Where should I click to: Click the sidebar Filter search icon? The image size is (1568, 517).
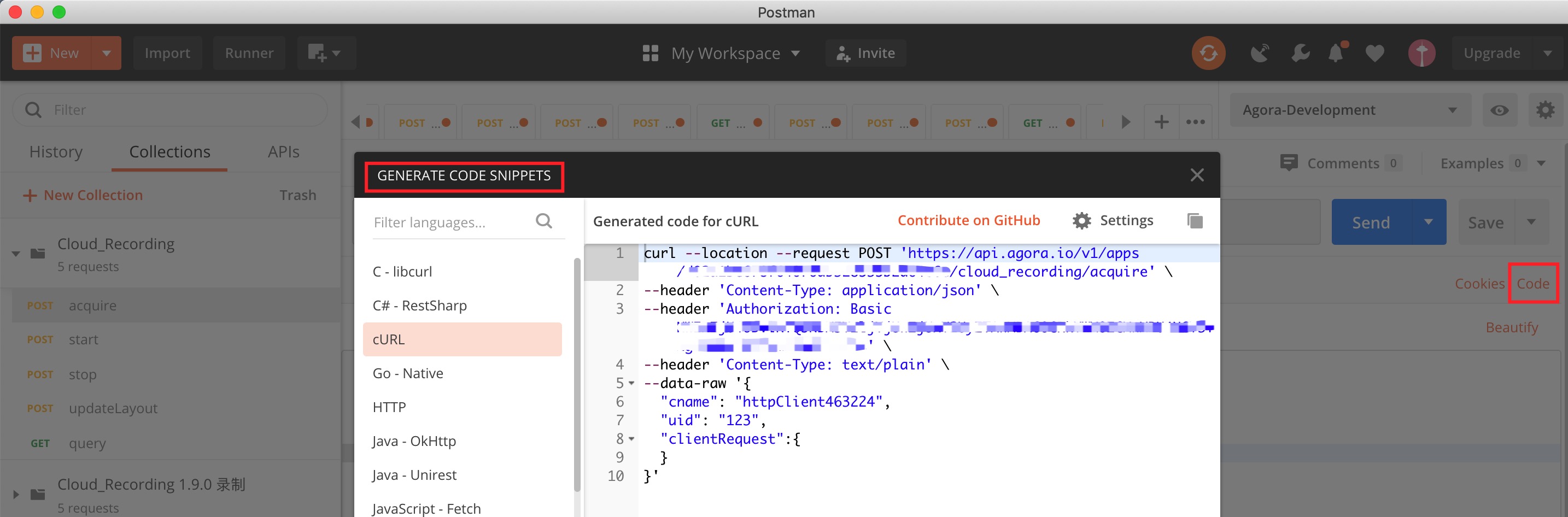coord(33,110)
